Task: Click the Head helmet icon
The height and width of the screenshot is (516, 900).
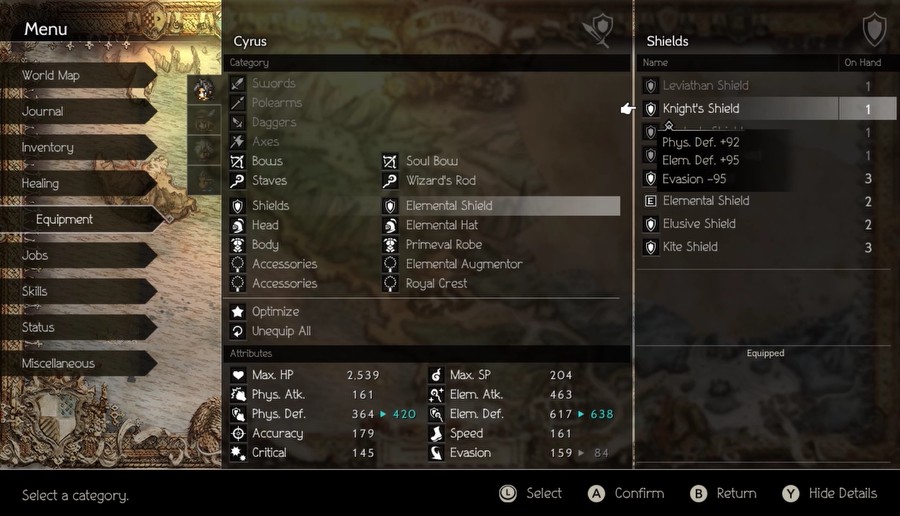Action: [238, 226]
